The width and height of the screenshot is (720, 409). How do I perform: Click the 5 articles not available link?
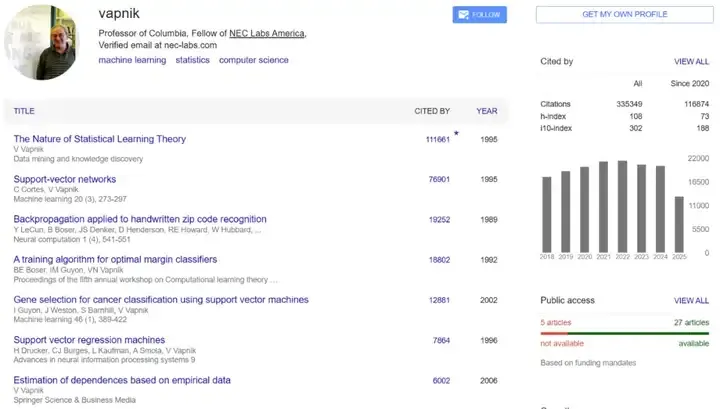coord(556,322)
